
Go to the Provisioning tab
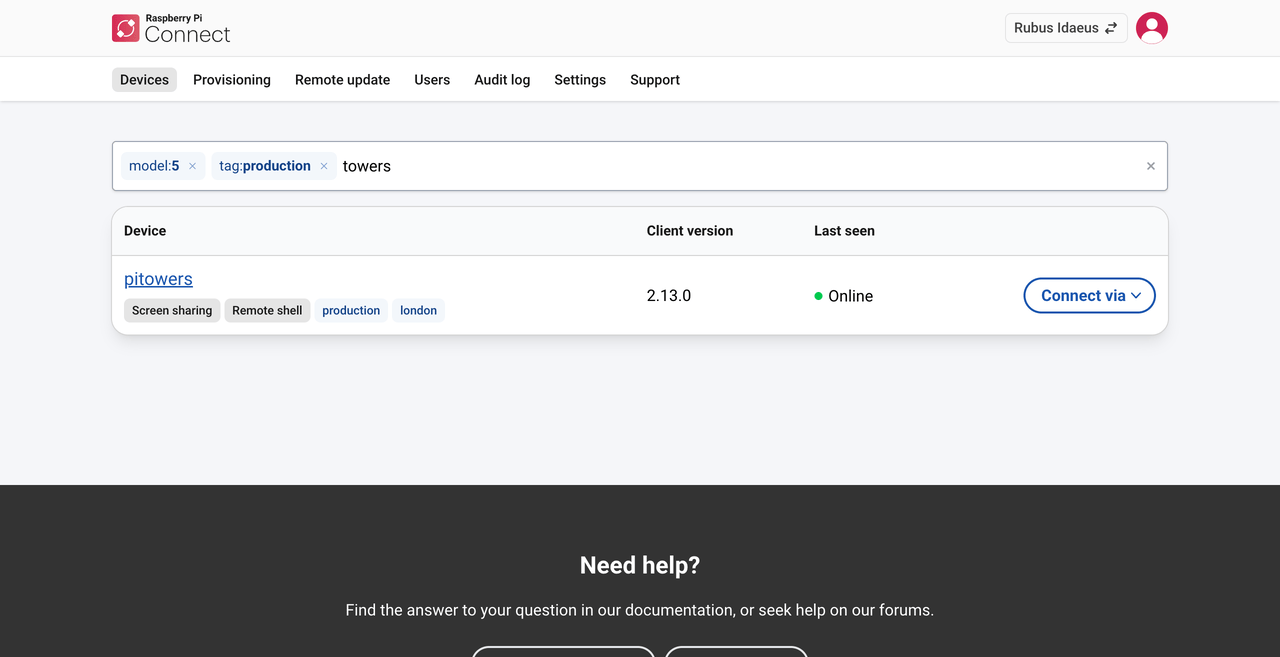[x=232, y=80]
